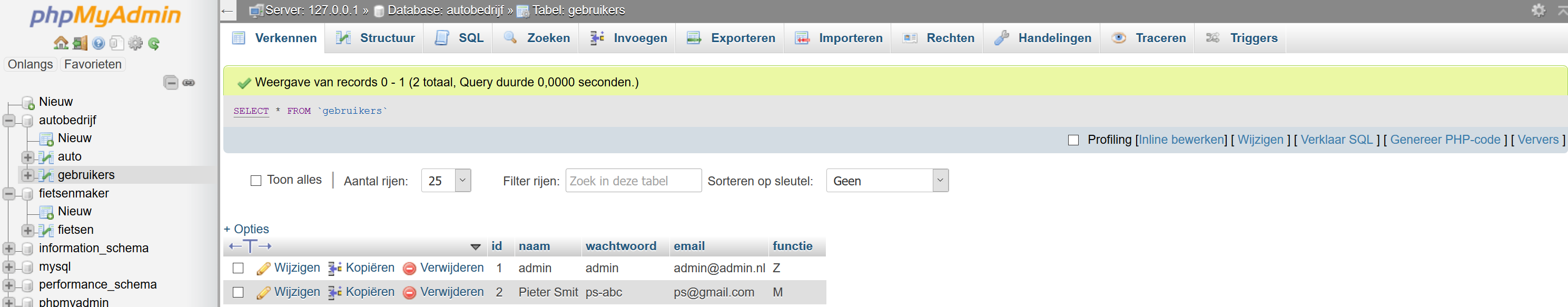Click the log out door icon
This screenshot has width=1568, height=307.
pyautogui.click(x=80, y=43)
